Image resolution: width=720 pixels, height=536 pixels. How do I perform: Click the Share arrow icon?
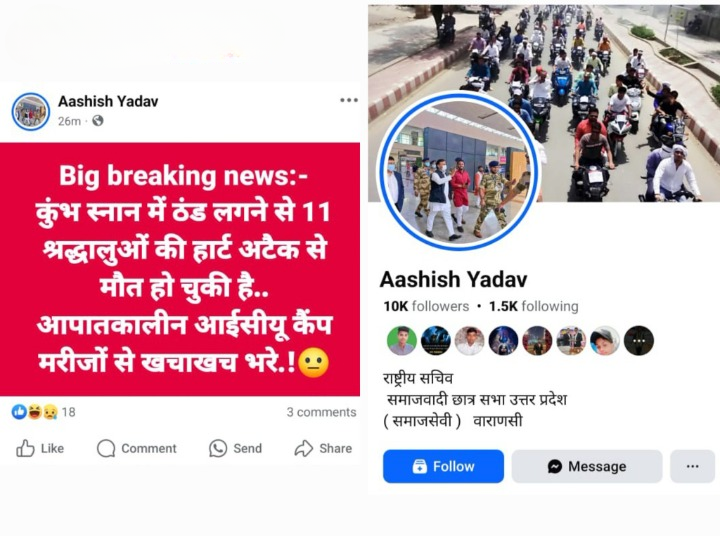pos(304,448)
